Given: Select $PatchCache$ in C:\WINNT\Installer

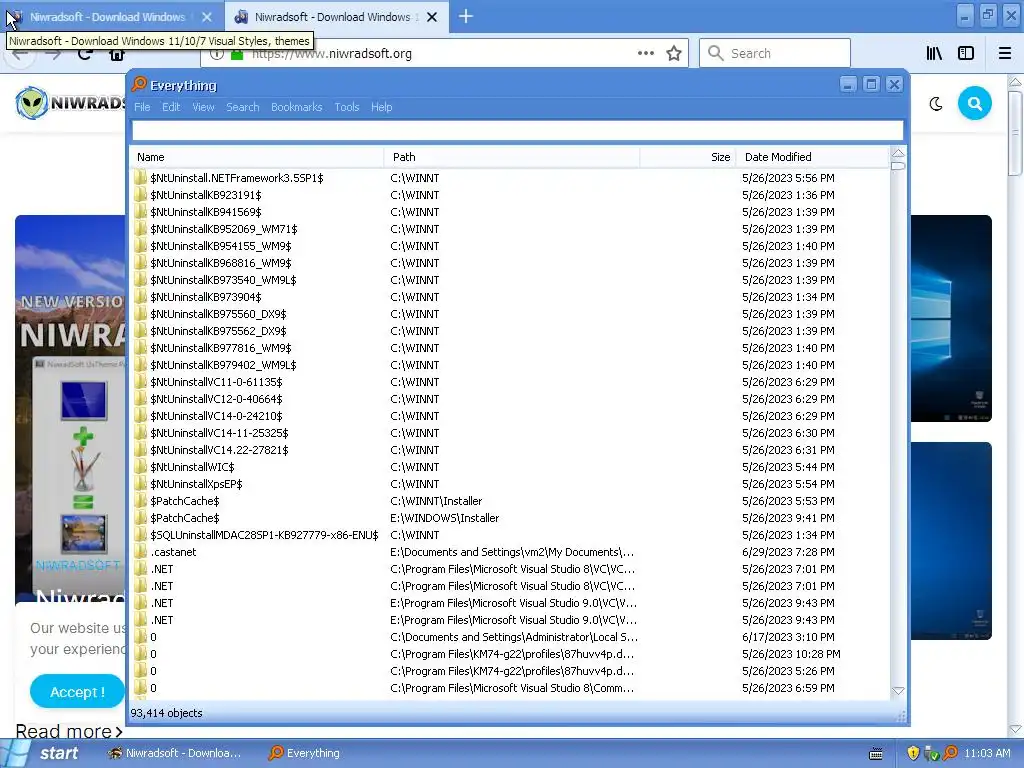Looking at the screenshot, I should coord(185,500).
